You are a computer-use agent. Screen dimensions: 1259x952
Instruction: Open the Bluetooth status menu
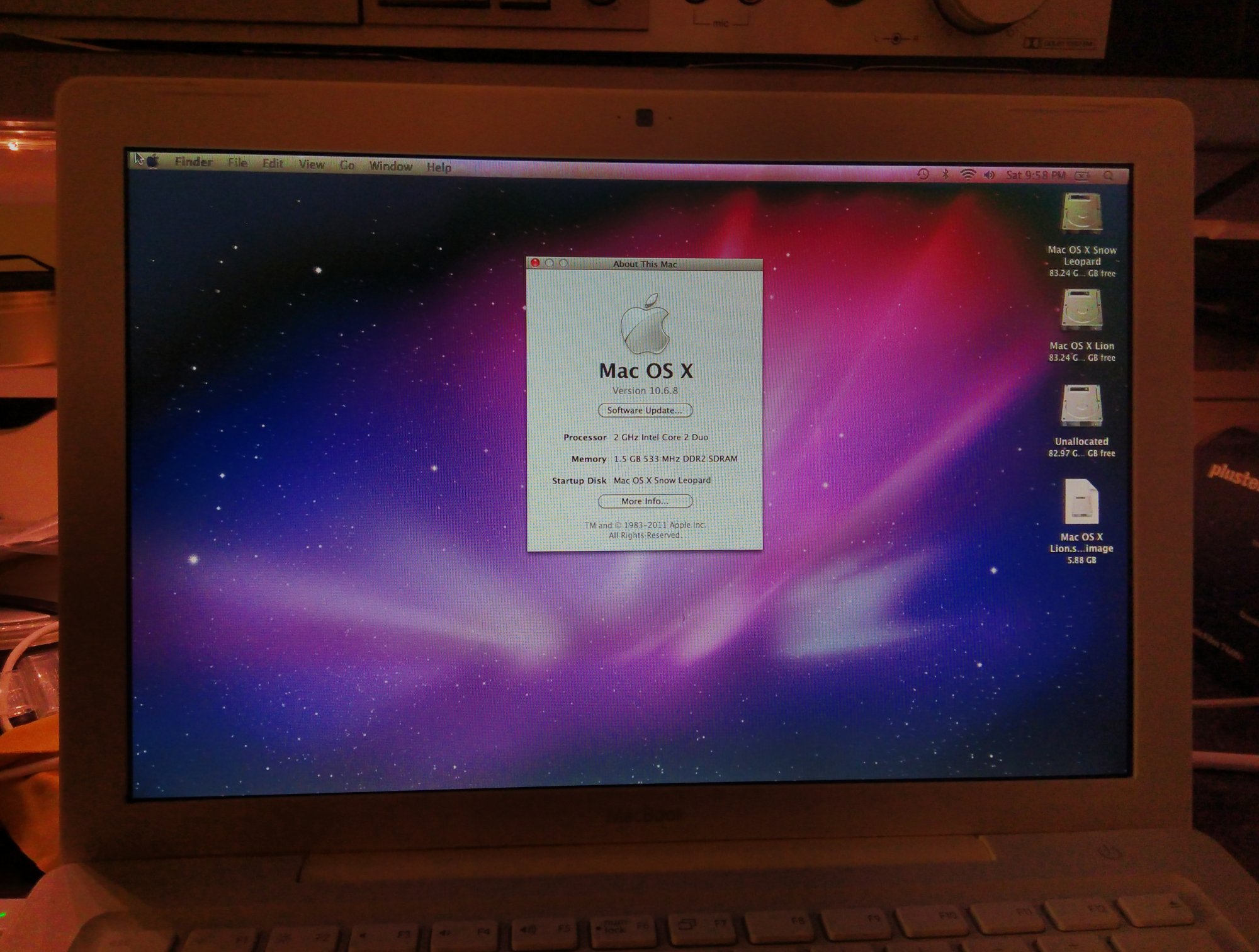tap(946, 174)
